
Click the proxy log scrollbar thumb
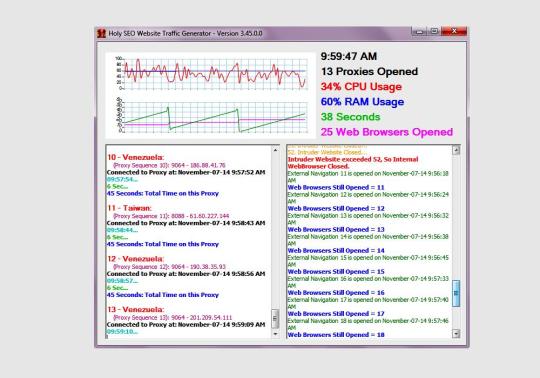tap(275, 318)
